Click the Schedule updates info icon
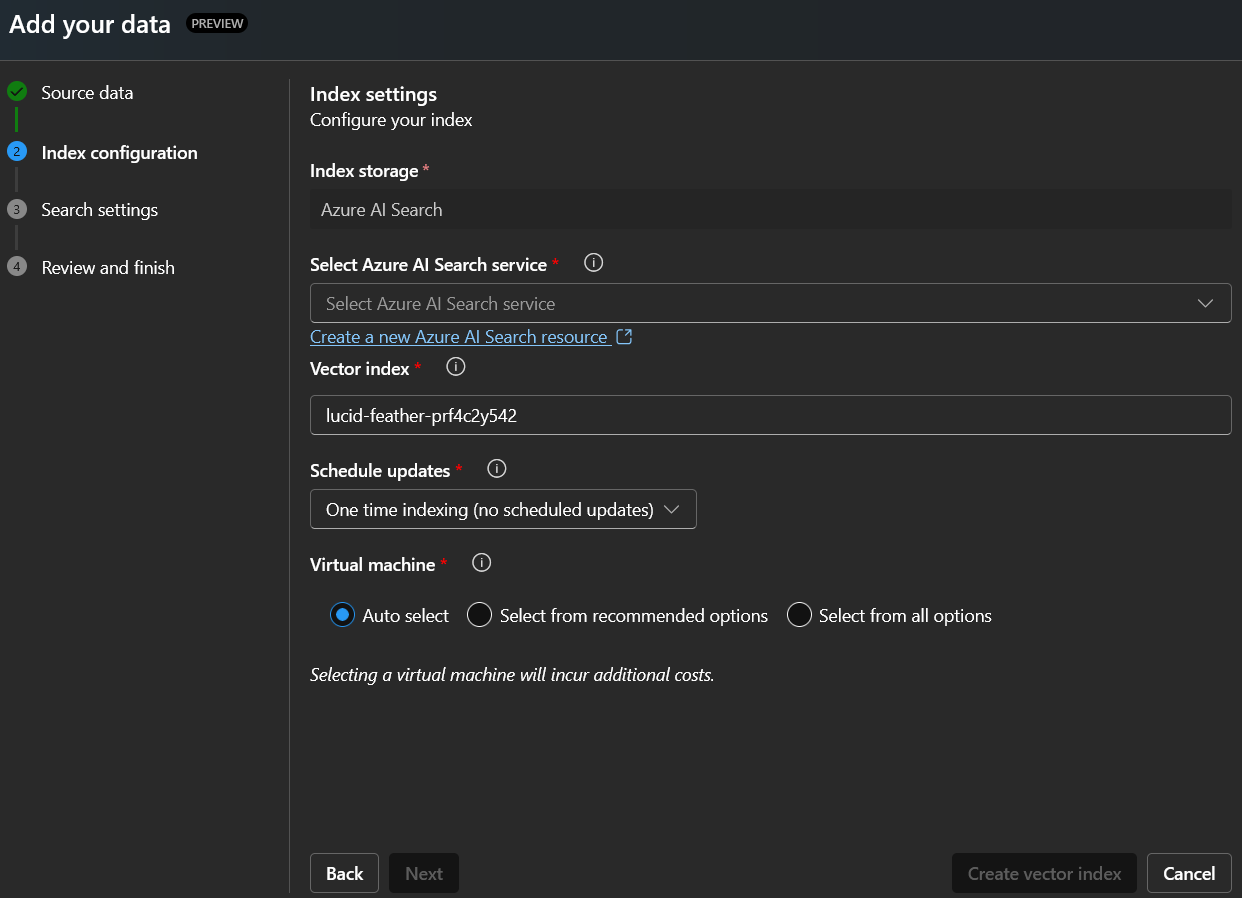The width and height of the screenshot is (1242, 898). point(496,468)
